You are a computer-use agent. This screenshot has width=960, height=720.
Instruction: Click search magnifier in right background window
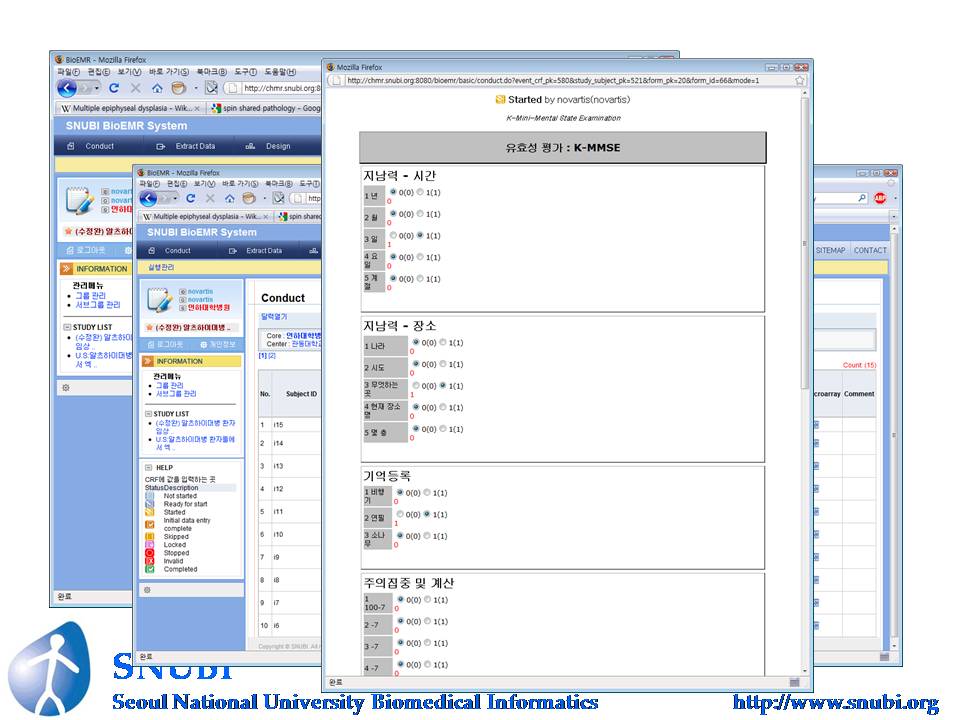coord(862,198)
